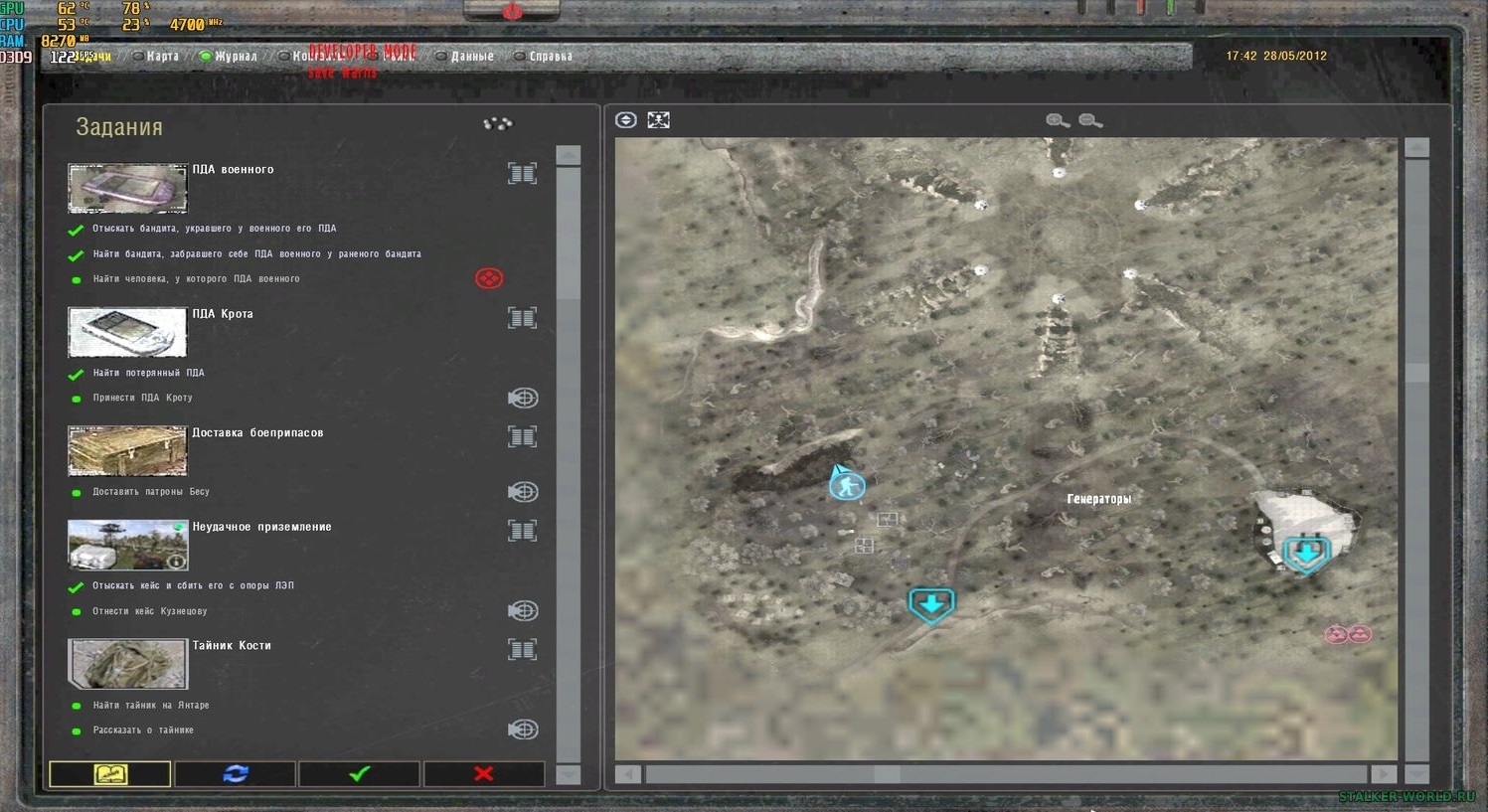
Task: Click the player position marker on map
Action: (847, 484)
